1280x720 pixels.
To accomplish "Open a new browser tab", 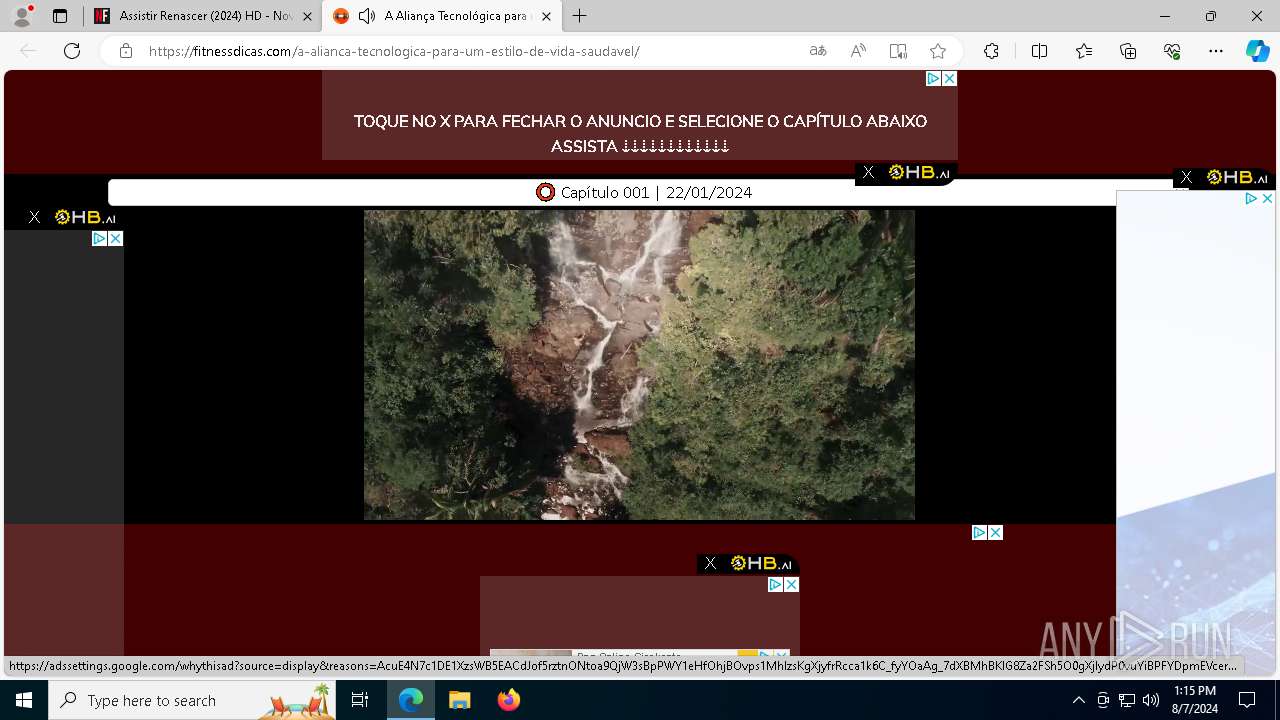I will point(579,16).
